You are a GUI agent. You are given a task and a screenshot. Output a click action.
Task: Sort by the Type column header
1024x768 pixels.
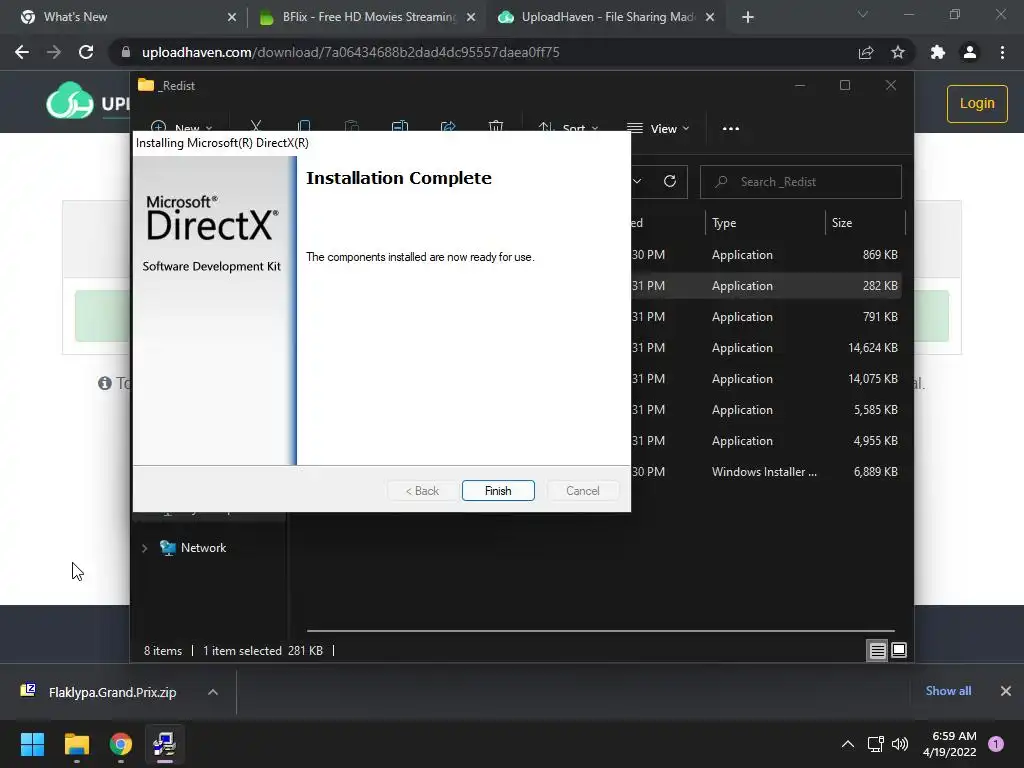(765, 223)
